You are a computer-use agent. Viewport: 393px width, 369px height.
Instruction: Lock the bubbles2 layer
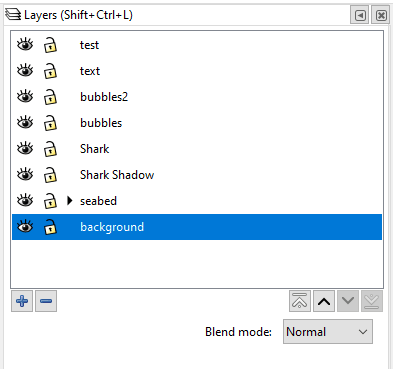(50, 97)
